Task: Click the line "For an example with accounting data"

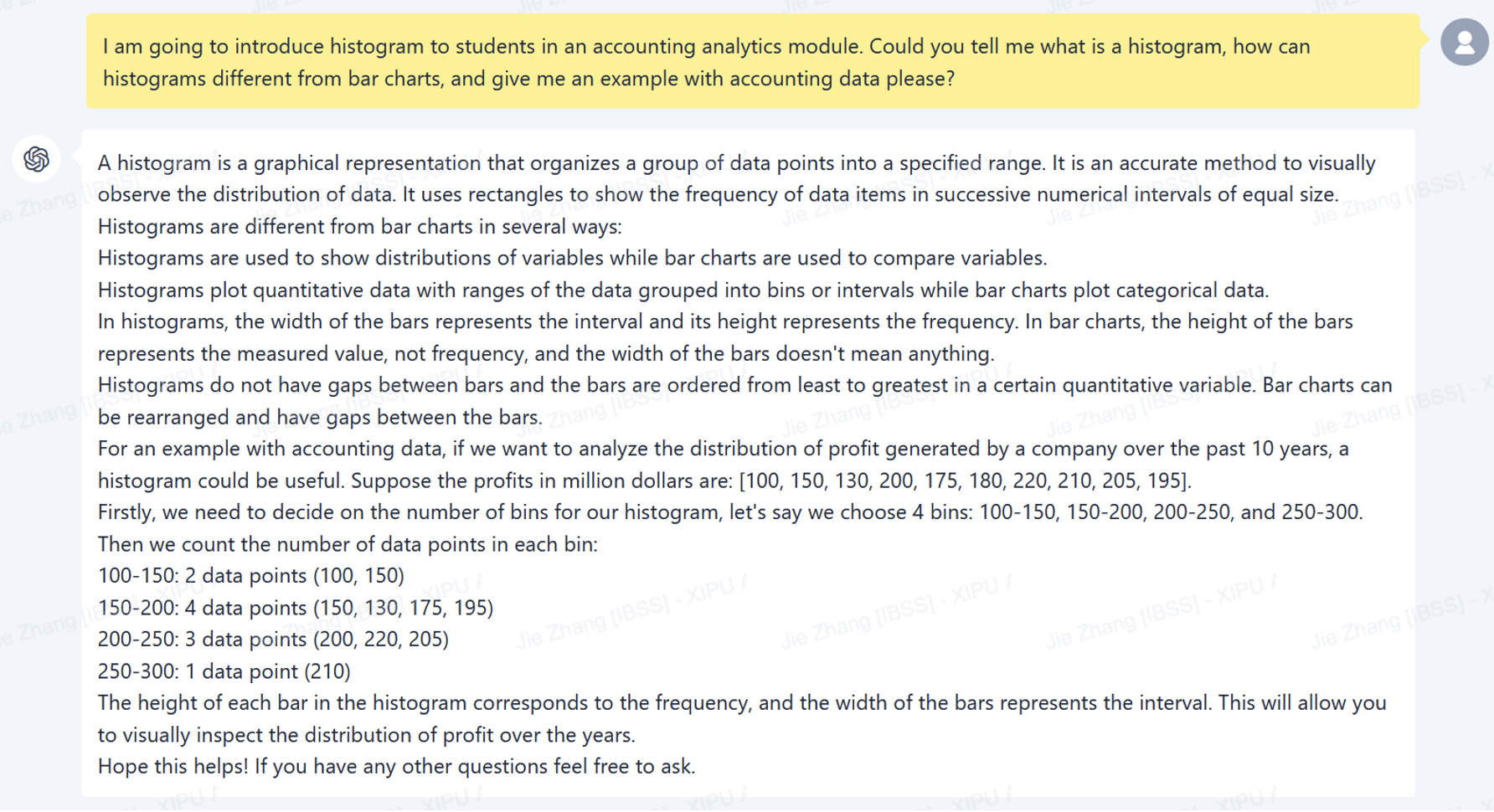Action: tap(722, 450)
